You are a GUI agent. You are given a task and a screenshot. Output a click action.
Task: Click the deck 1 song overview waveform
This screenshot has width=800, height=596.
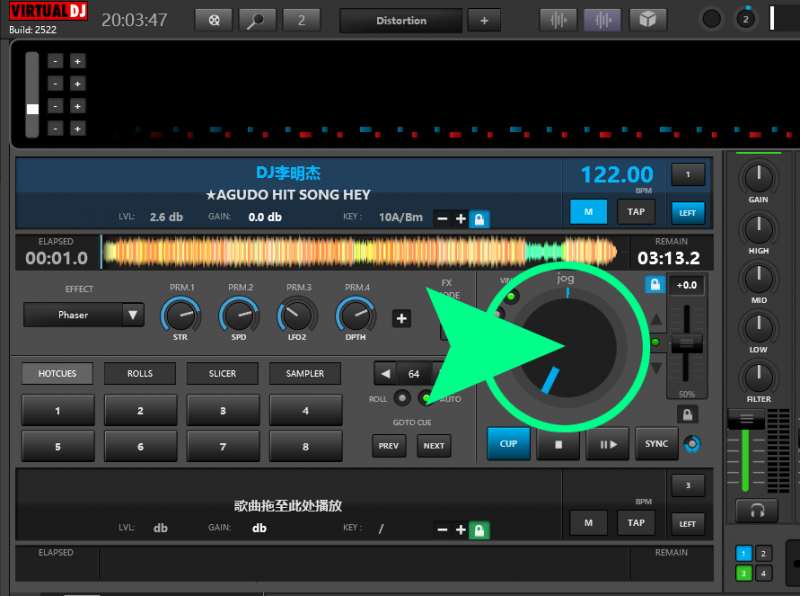[360, 252]
